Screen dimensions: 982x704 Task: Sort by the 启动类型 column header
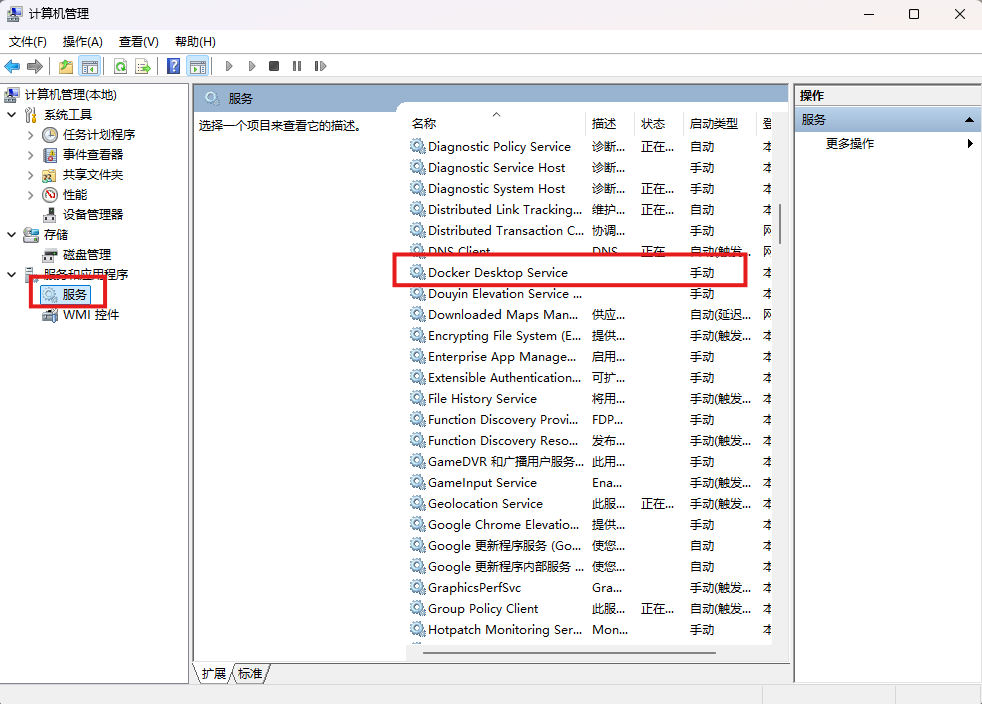coord(720,123)
